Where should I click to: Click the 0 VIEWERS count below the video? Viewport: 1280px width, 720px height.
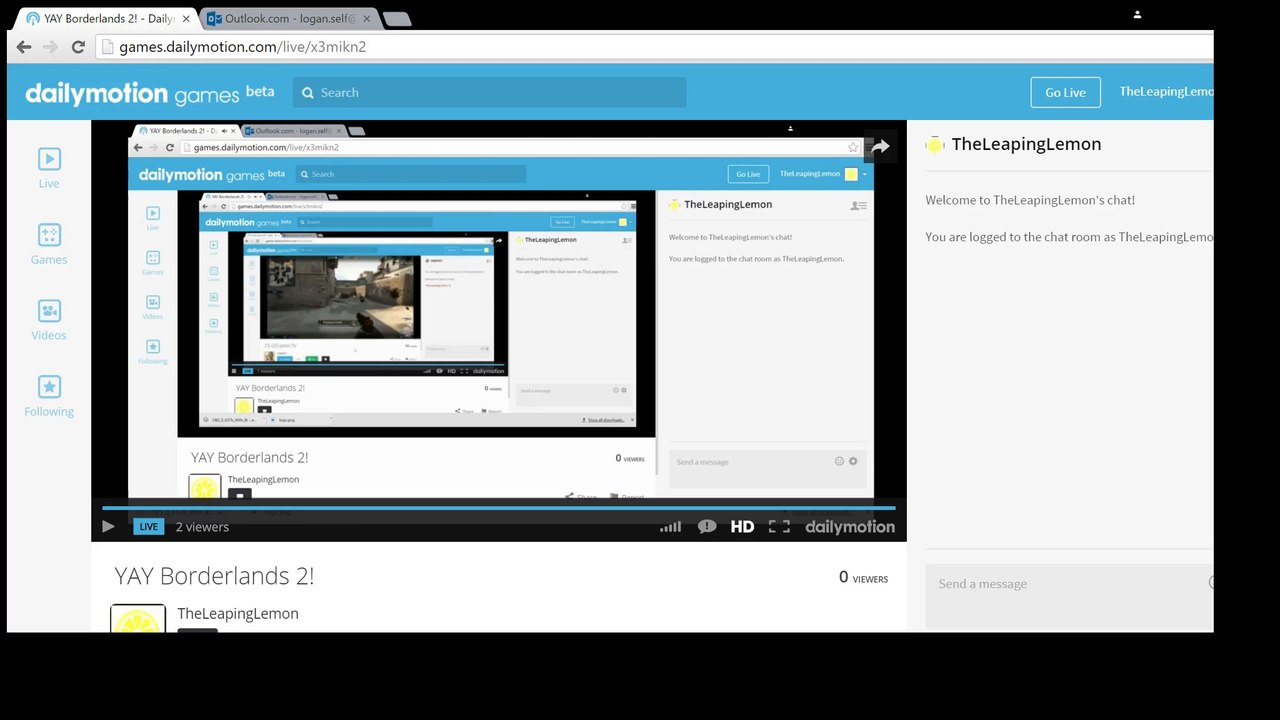(x=863, y=577)
